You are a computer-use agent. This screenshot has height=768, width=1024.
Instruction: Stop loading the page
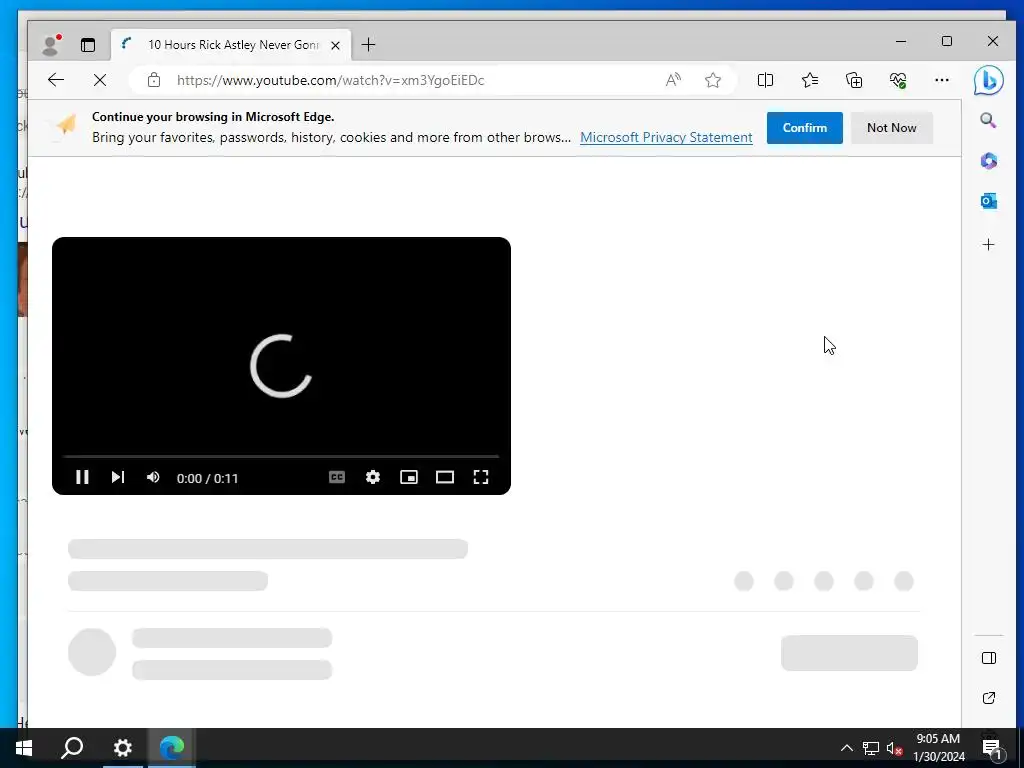pos(100,80)
